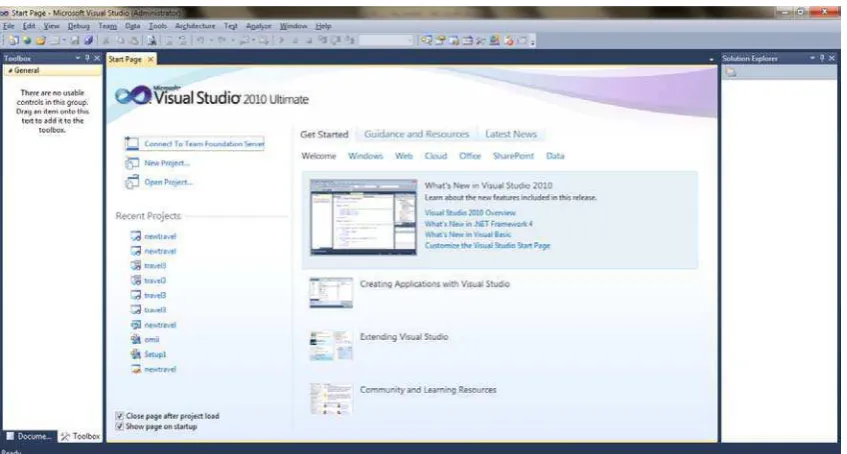Switch to the Latest News tab
The height and width of the screenshot is (454, 847).
511,134
